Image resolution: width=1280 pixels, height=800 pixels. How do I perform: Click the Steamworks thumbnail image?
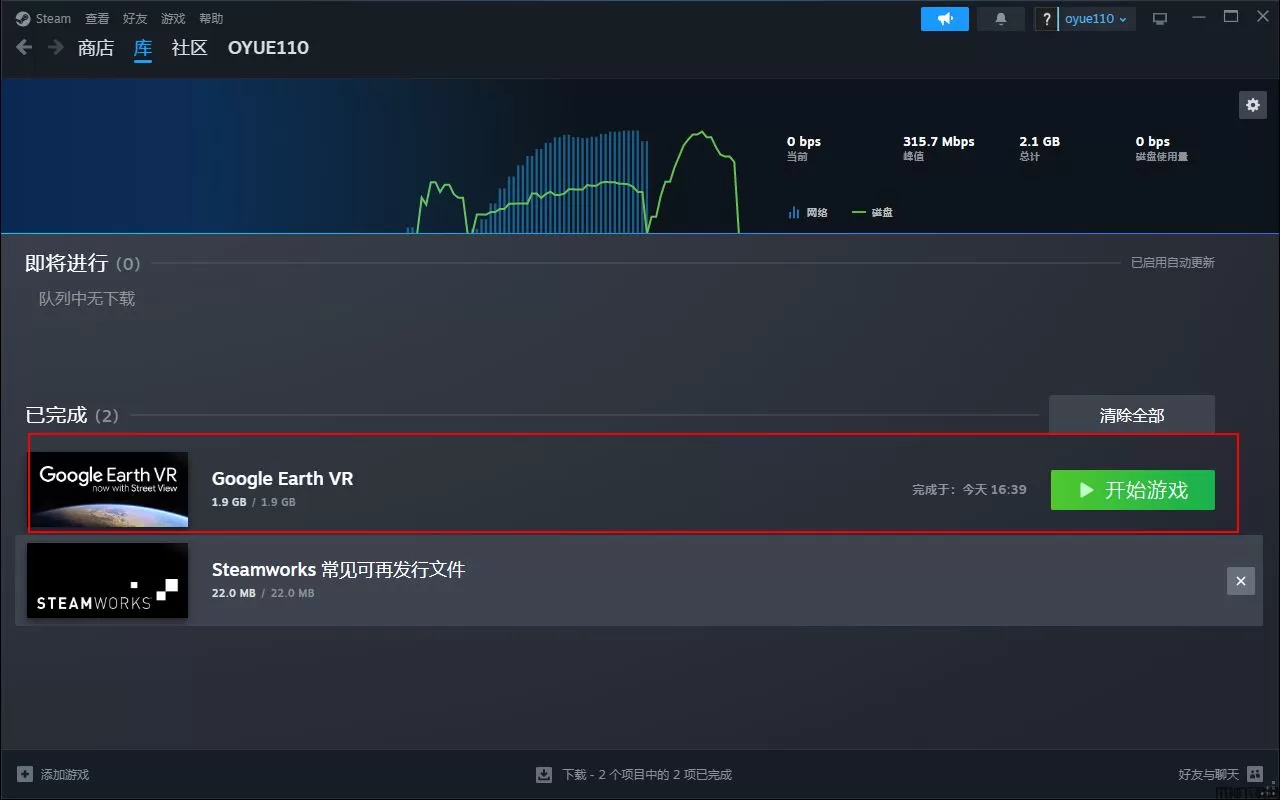click(x=107, y=581)
